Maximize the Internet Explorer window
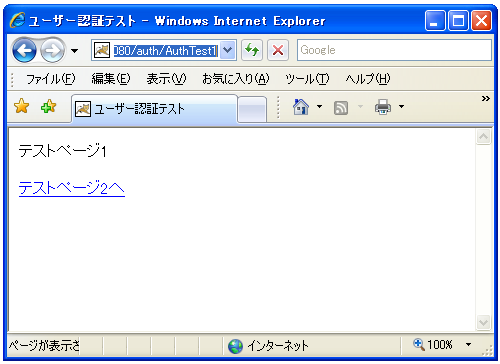The width and height of the screenshot is (500, 364). click(x=458, y=21)
